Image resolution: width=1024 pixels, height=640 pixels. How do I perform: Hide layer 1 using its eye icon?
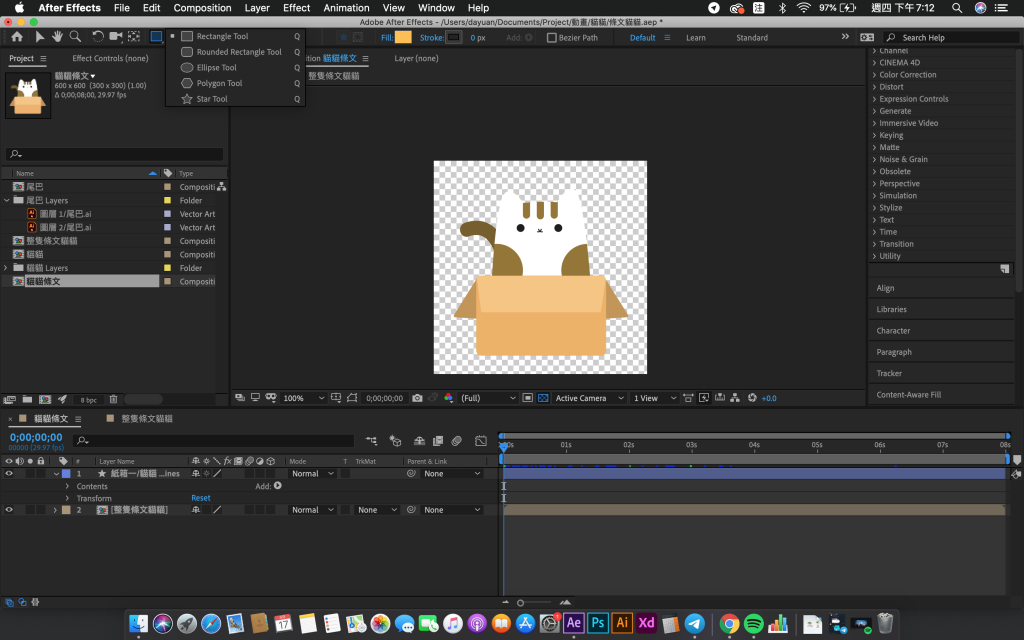tap(9, 473)
